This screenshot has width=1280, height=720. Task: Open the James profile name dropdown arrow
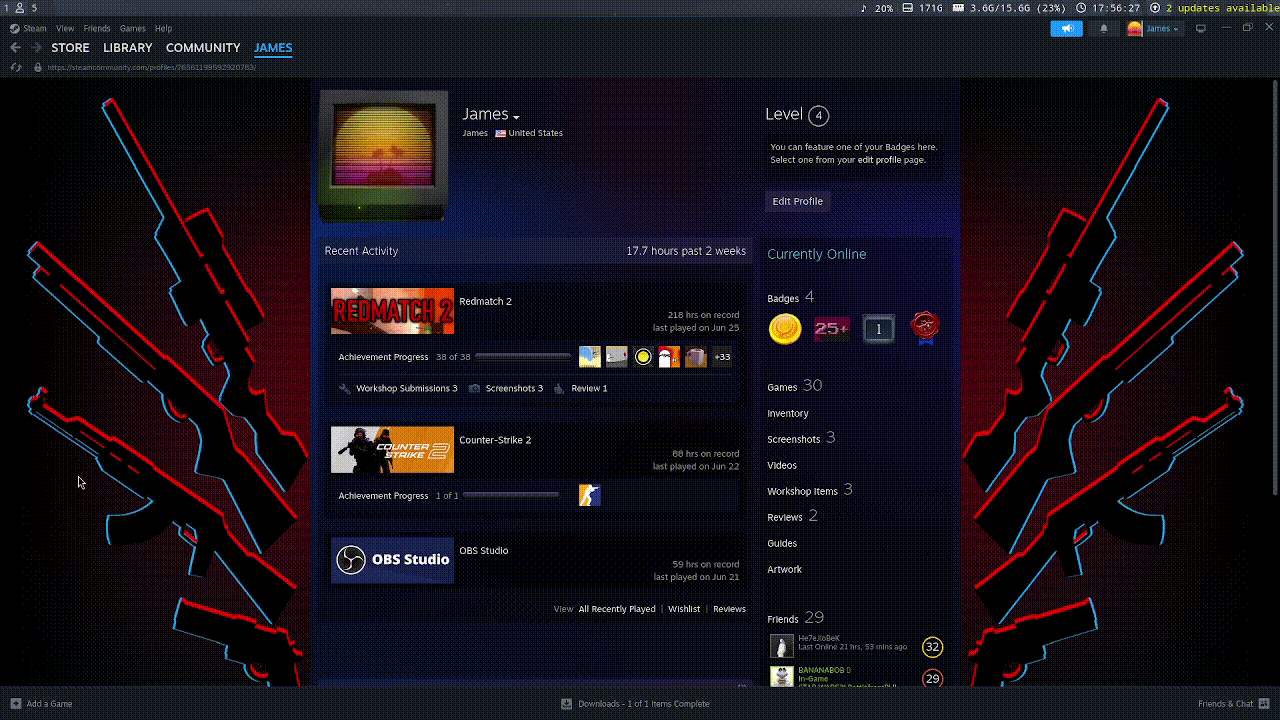click(x=516, y=117)
